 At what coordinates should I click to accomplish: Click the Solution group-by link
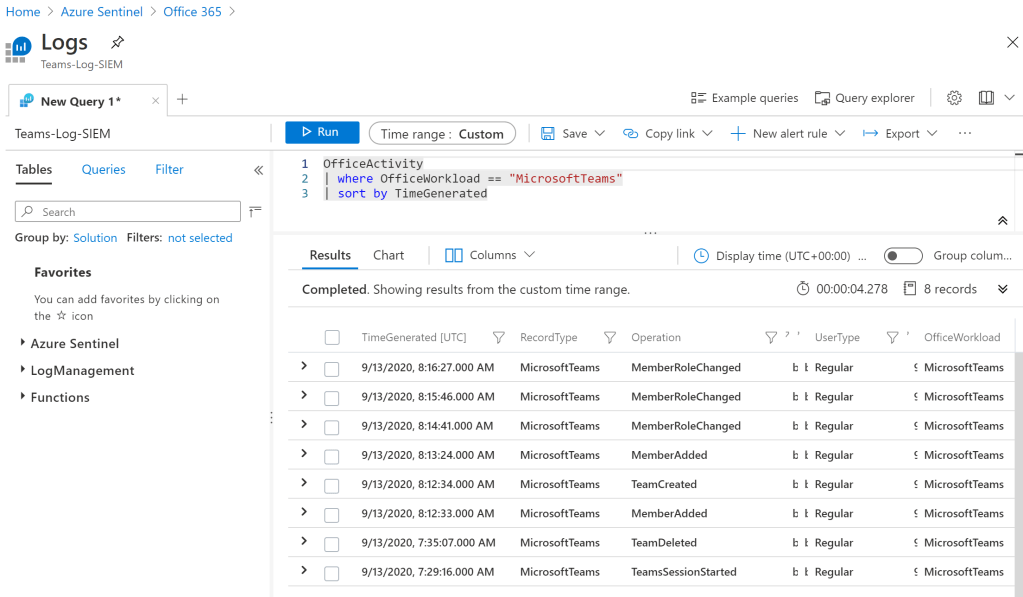click(95, 238)
